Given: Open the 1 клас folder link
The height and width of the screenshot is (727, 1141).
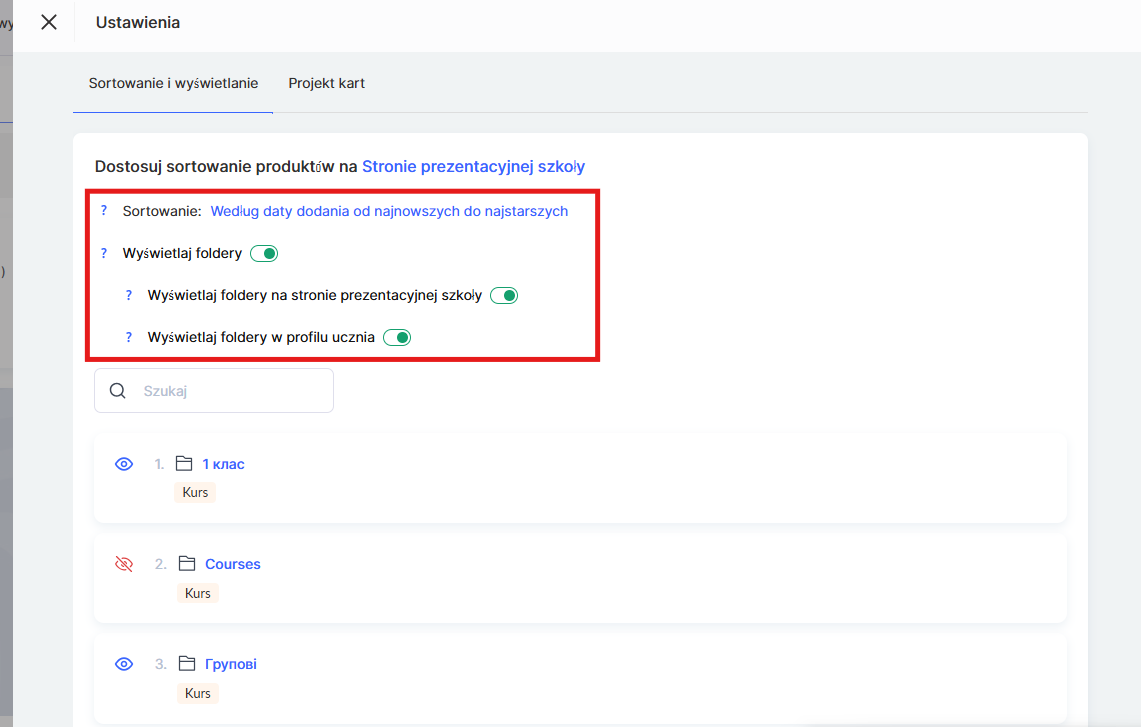Looking at the screenshot, I should [x=223, y=464].
